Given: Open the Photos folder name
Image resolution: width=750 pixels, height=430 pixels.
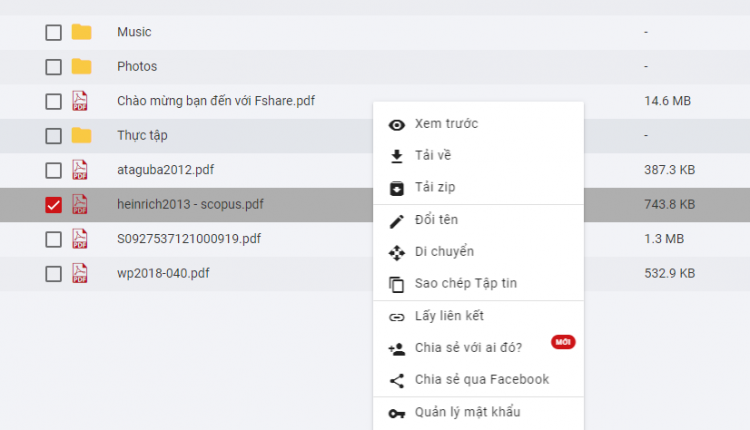Looking at the screenshot, I should point(137,66).
